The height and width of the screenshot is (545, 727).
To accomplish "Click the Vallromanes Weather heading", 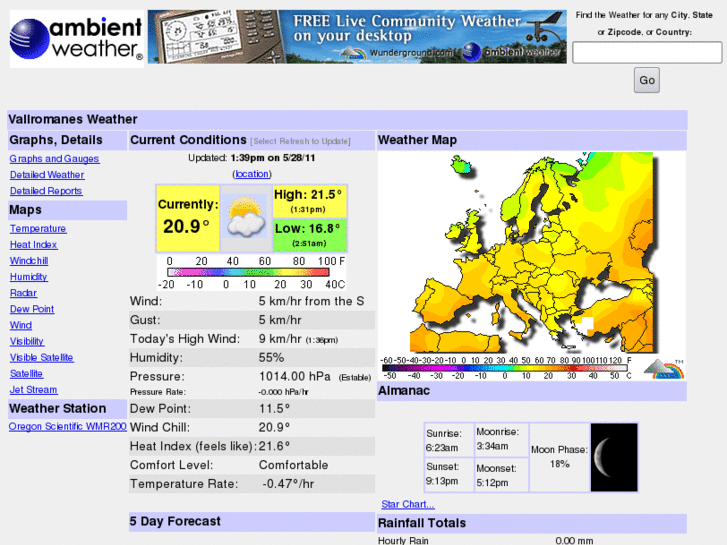I will coord(73,119).
